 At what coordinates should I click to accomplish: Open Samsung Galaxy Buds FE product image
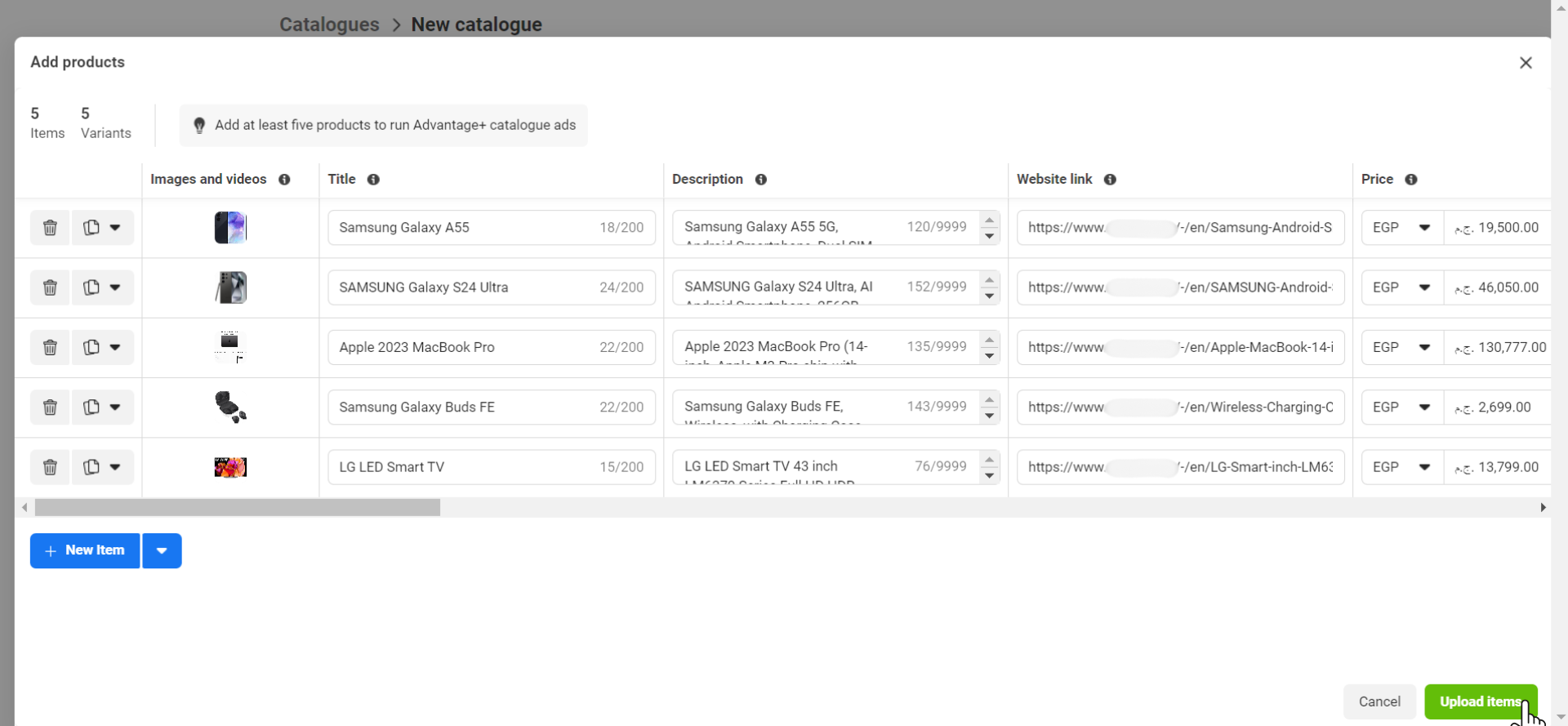230,408
